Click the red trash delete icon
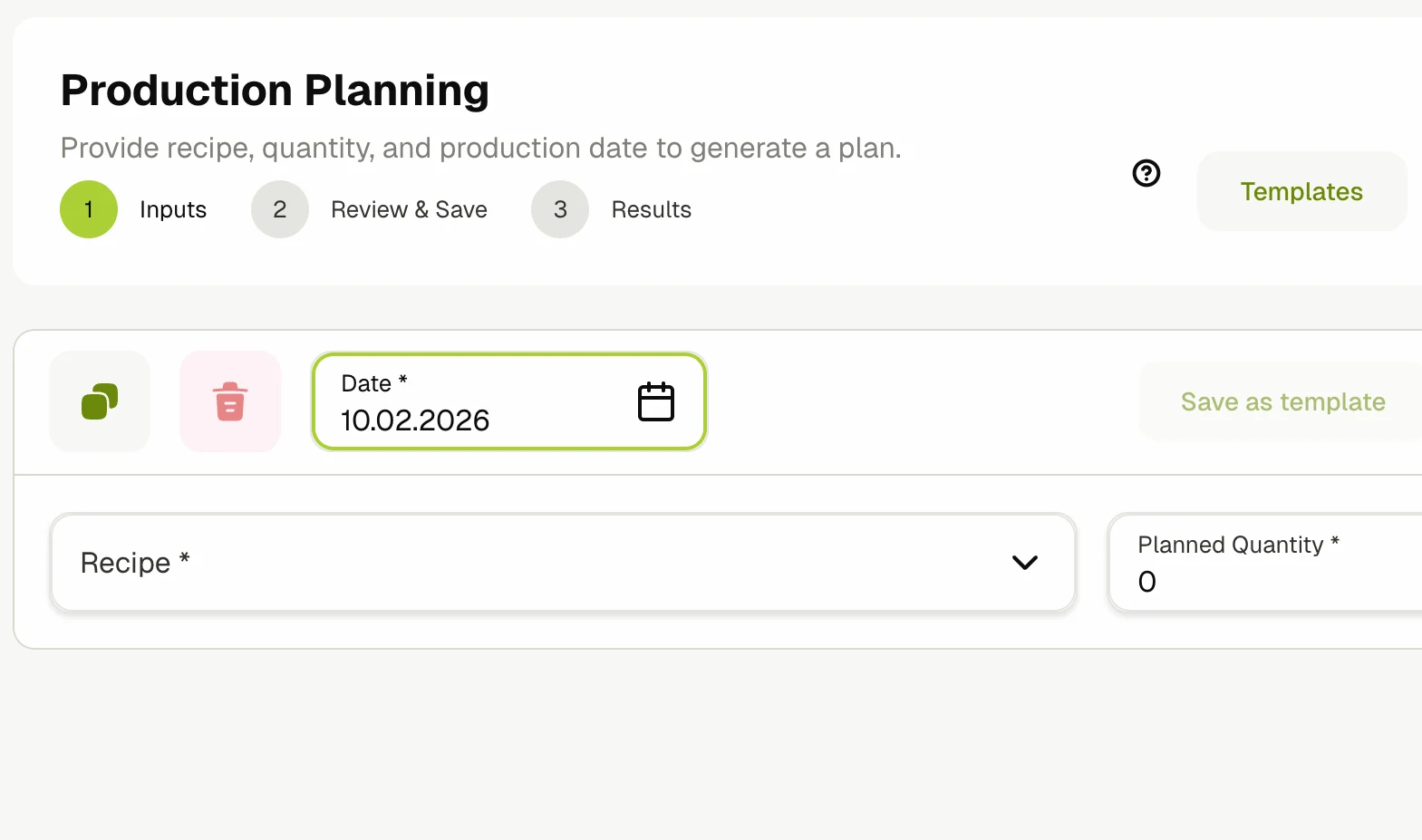The width and height of the screenshot is (1422, 840). (x=230, y=401)
